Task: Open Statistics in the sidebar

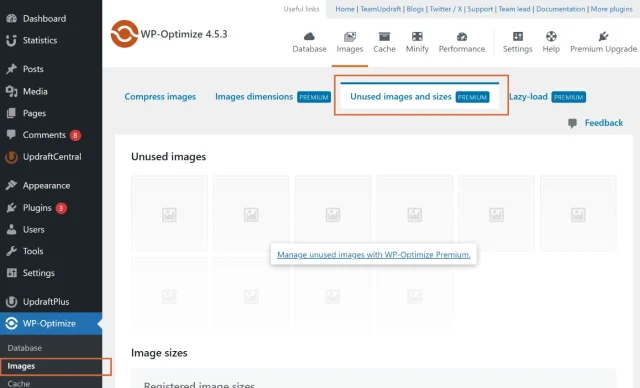Action: click(40, 40)
